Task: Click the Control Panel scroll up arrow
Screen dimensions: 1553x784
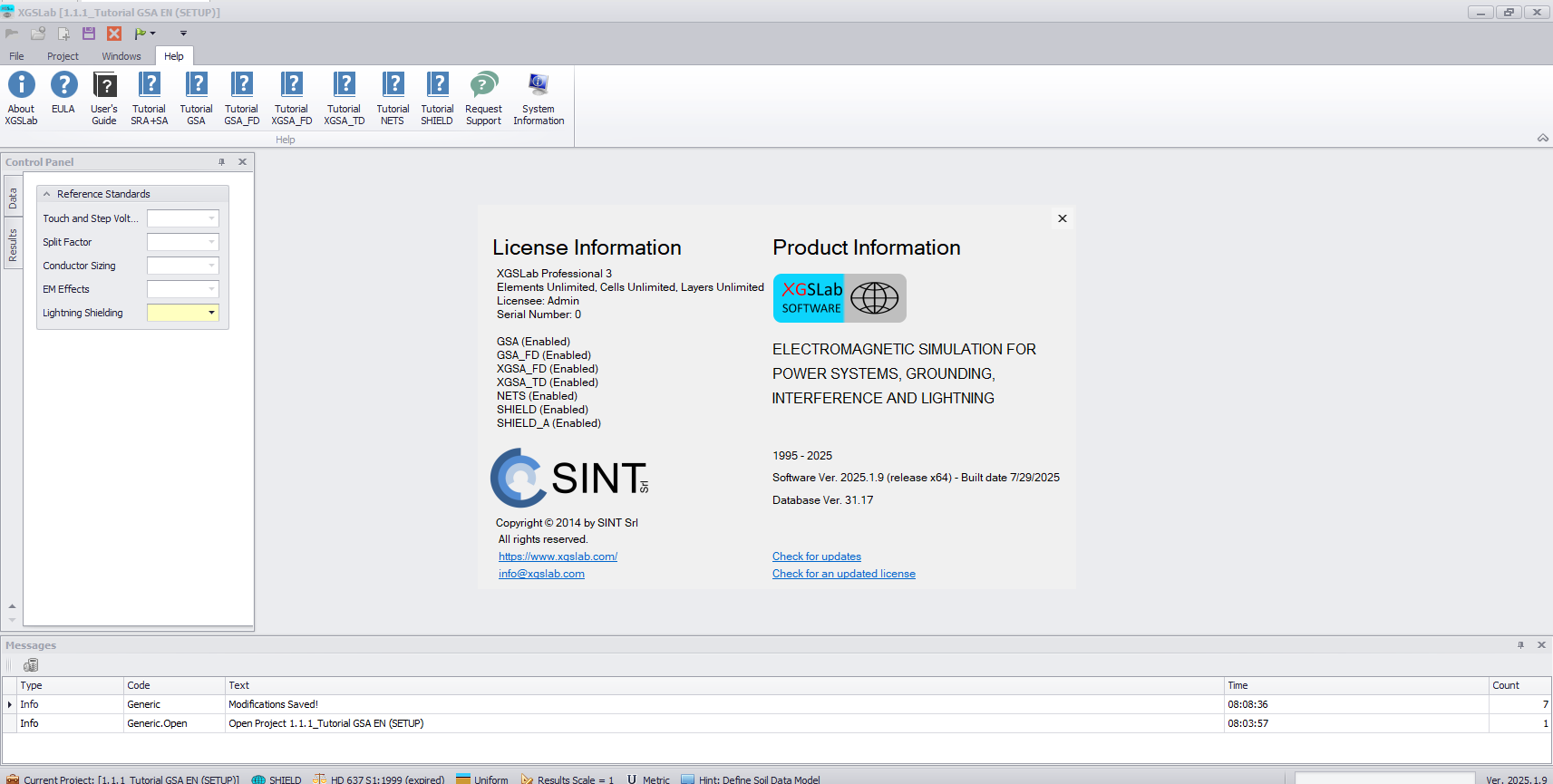Action: pos(12,605)
